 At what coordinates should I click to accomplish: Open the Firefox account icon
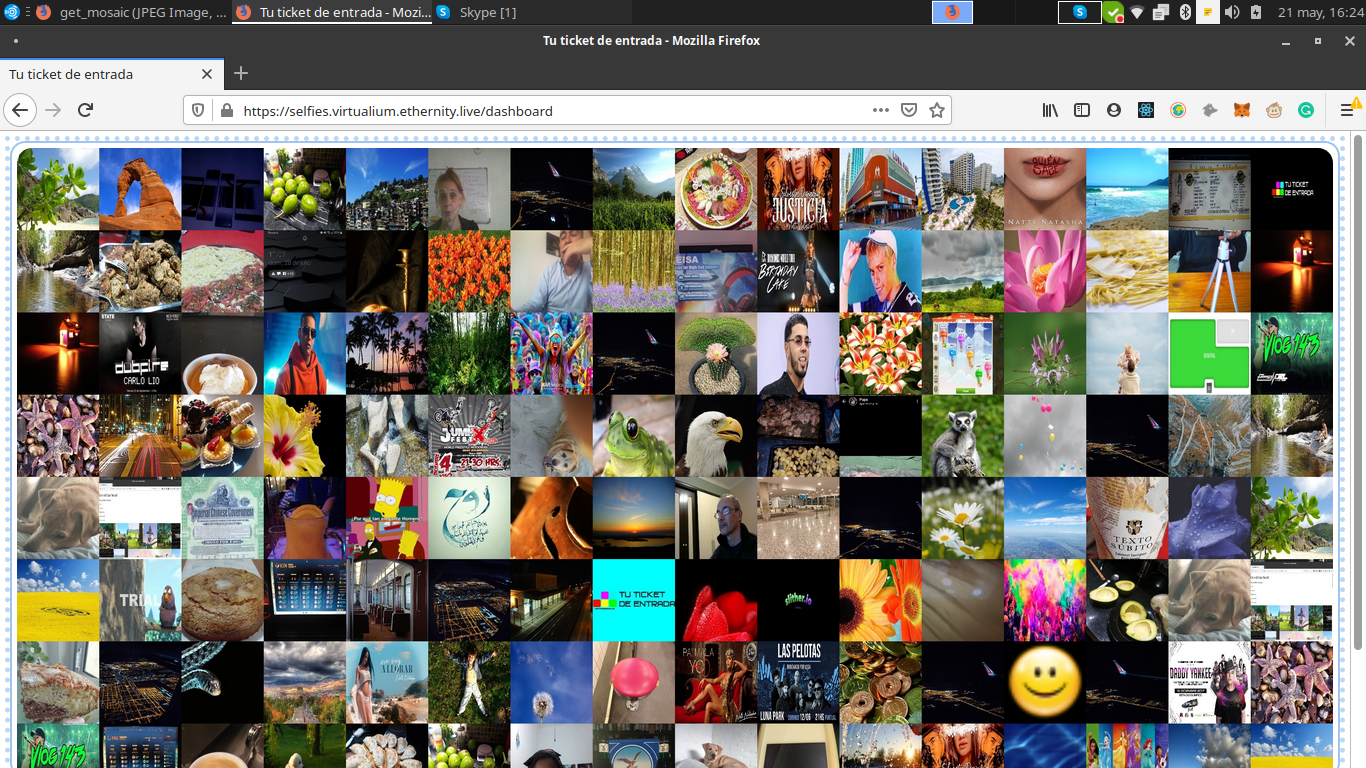pos(1114,111)
